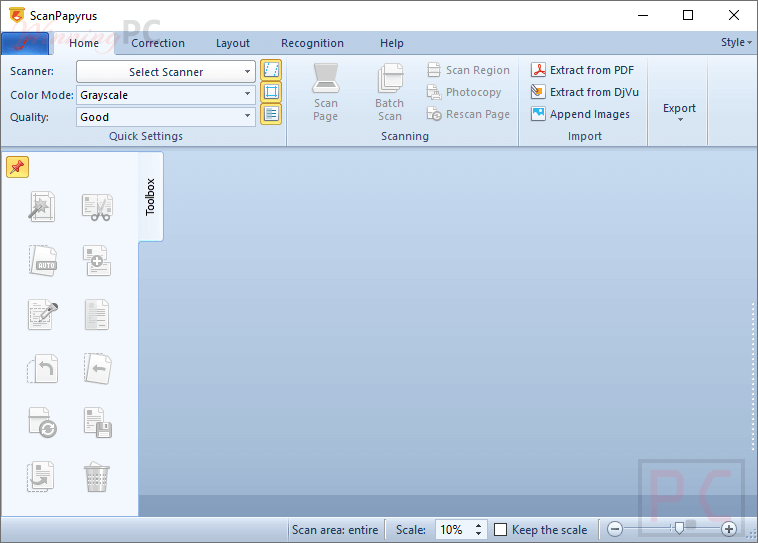
Task: Click the rescan refresh page tool
Action: coord(43,423)
